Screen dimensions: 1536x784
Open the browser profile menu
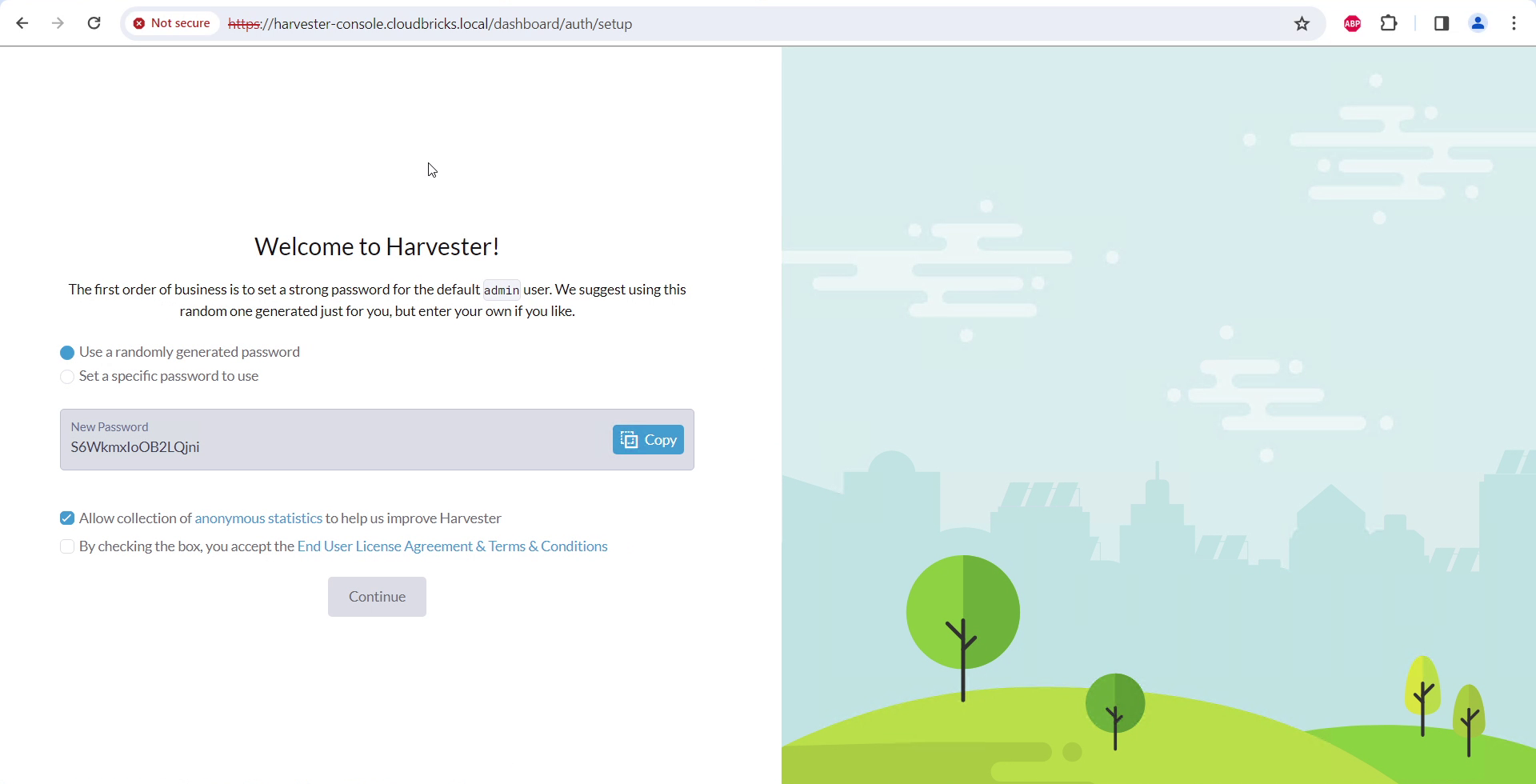1478,23
